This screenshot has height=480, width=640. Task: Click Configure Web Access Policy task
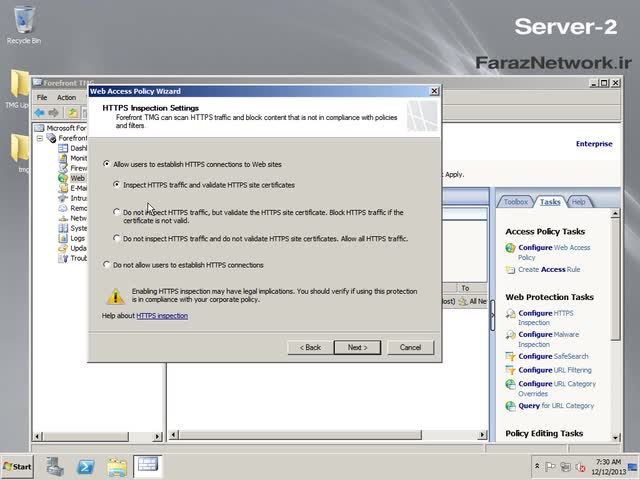[554, 252]
